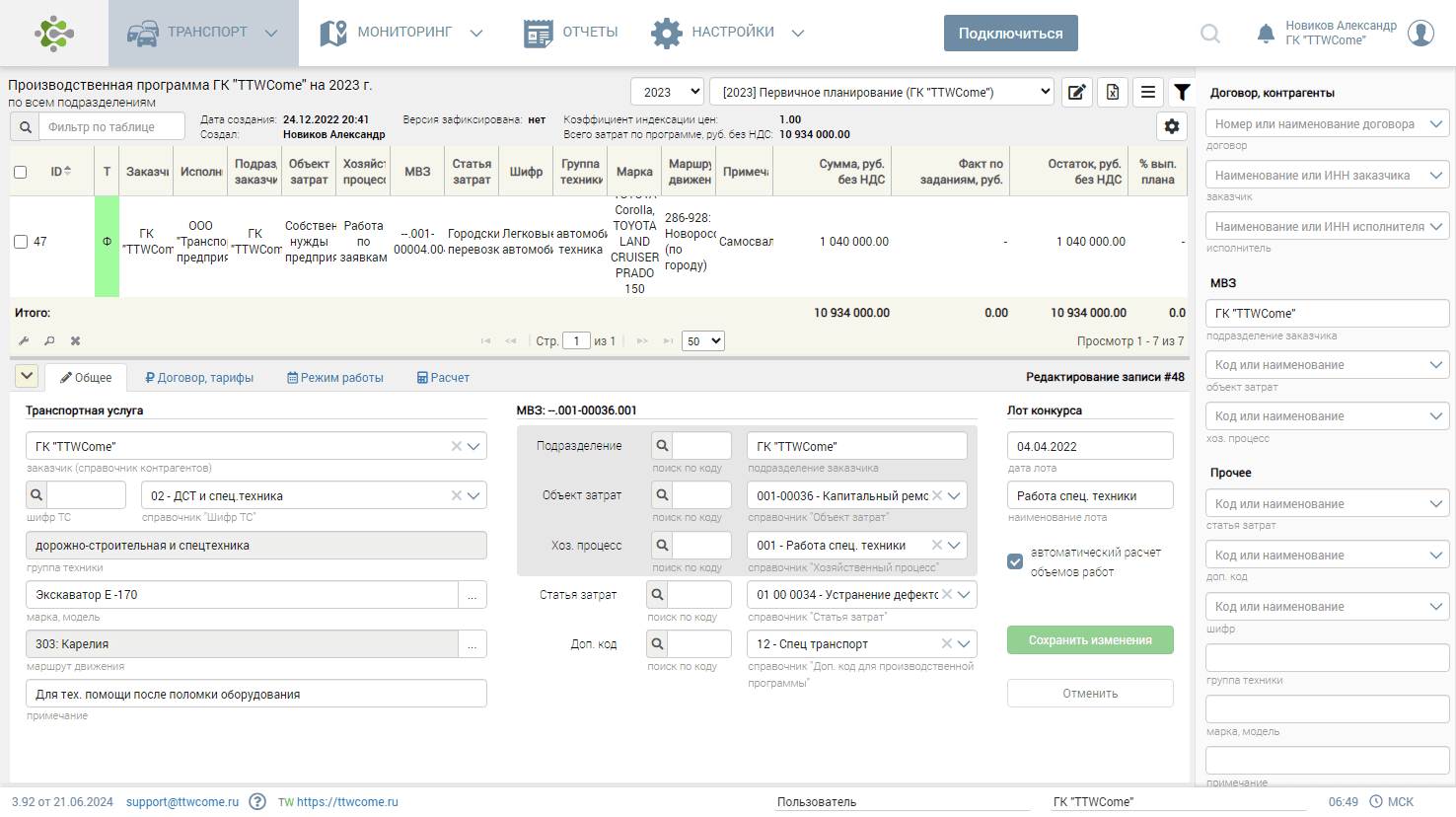Viewport: 1456px width, 817px height.
Task: Click search icon in Объект затрат row
Action: pos(663,495)
